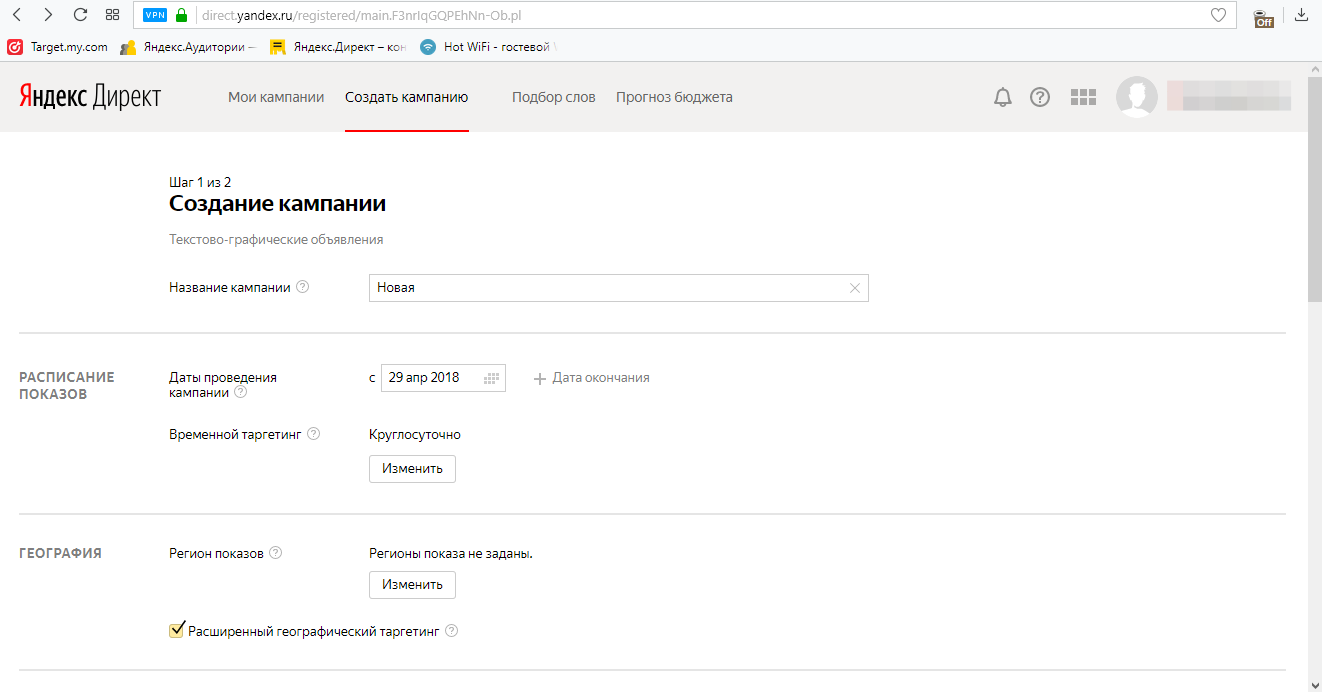The image size is (1322, 692).
Task: Go back with browser back arrow
Action: click(x=16, y=15)
